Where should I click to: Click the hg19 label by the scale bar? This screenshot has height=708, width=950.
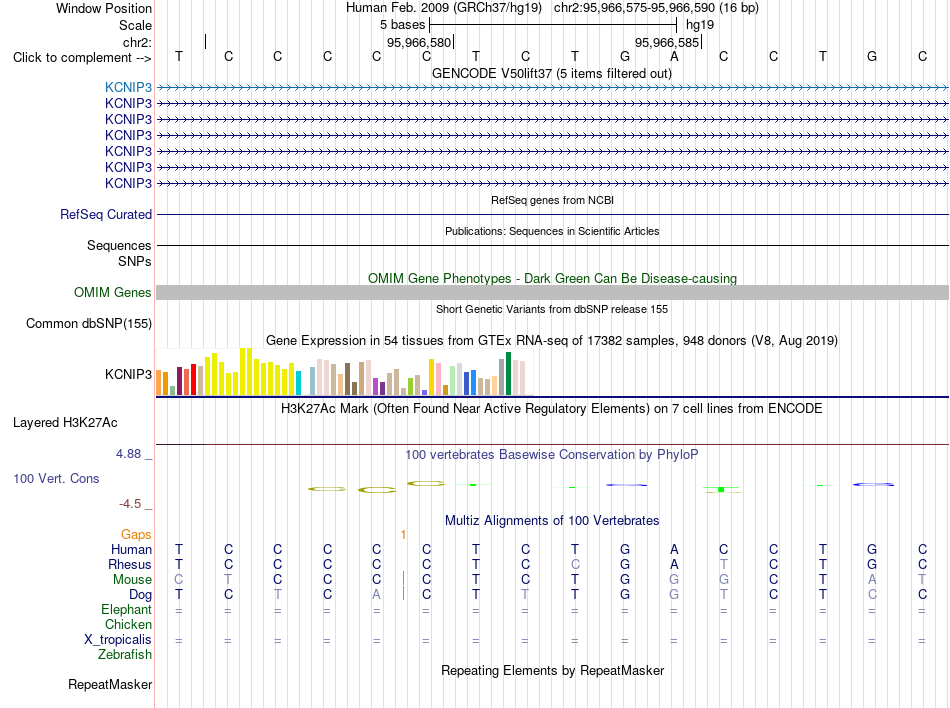coord(700,25)
